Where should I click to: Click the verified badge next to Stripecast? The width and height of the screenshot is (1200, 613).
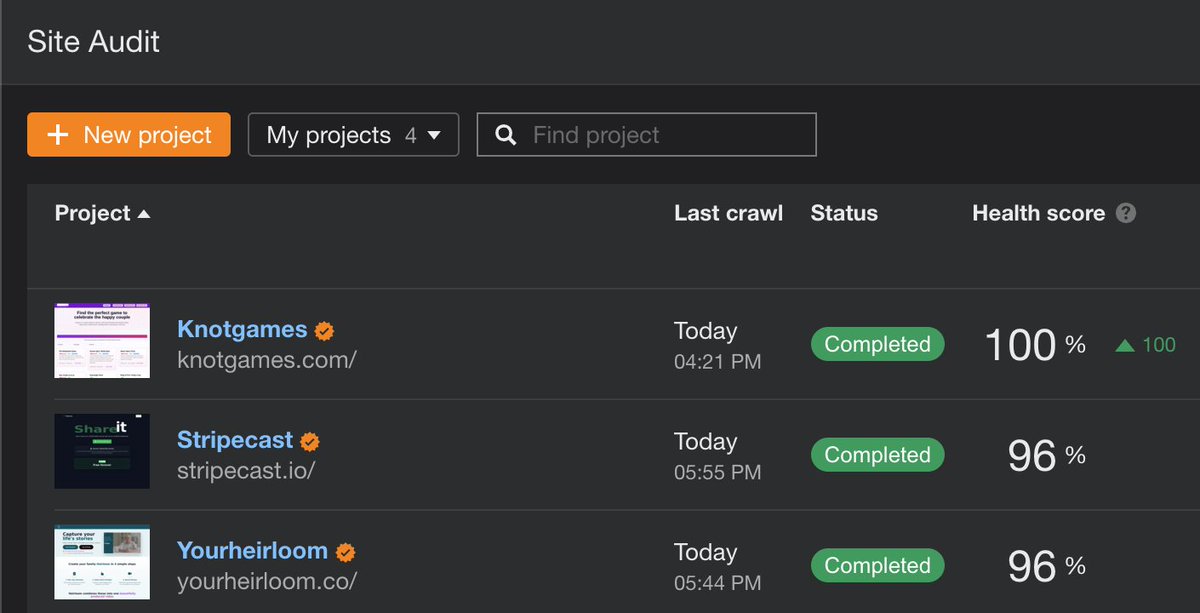click(310, 441)
